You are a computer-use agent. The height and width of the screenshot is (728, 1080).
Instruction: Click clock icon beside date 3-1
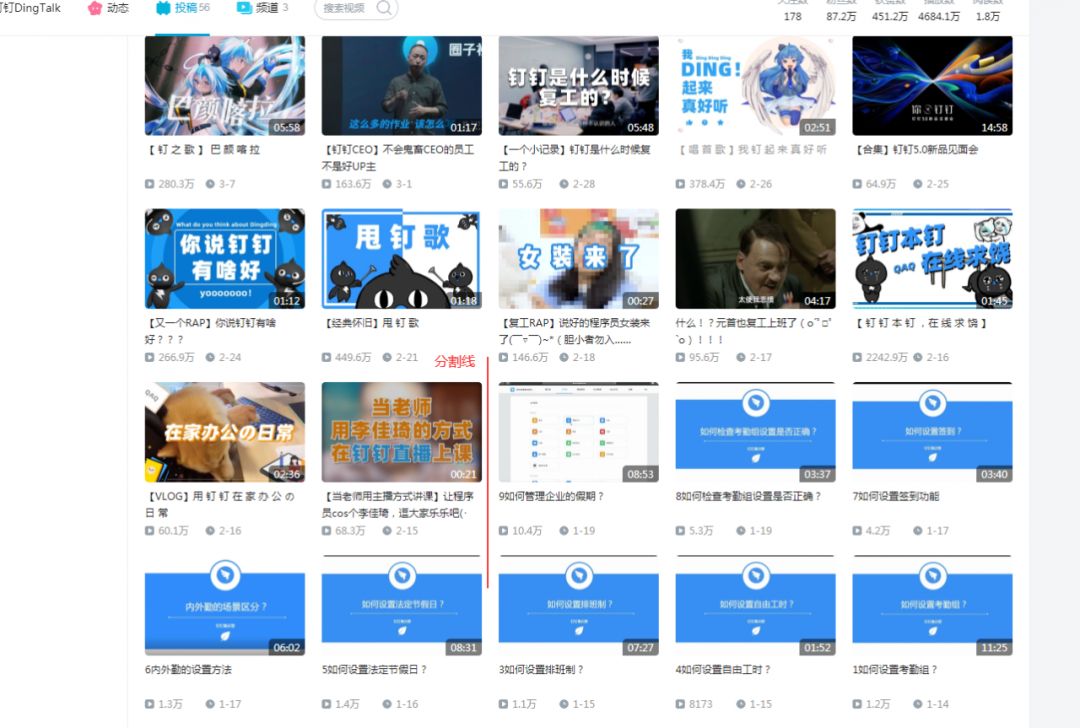click(387, 184)
